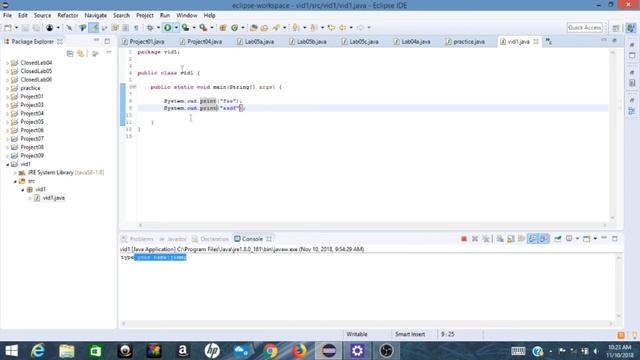Click the Open Console icon
This screenshot has height=360, width=640.
(587, 239)
